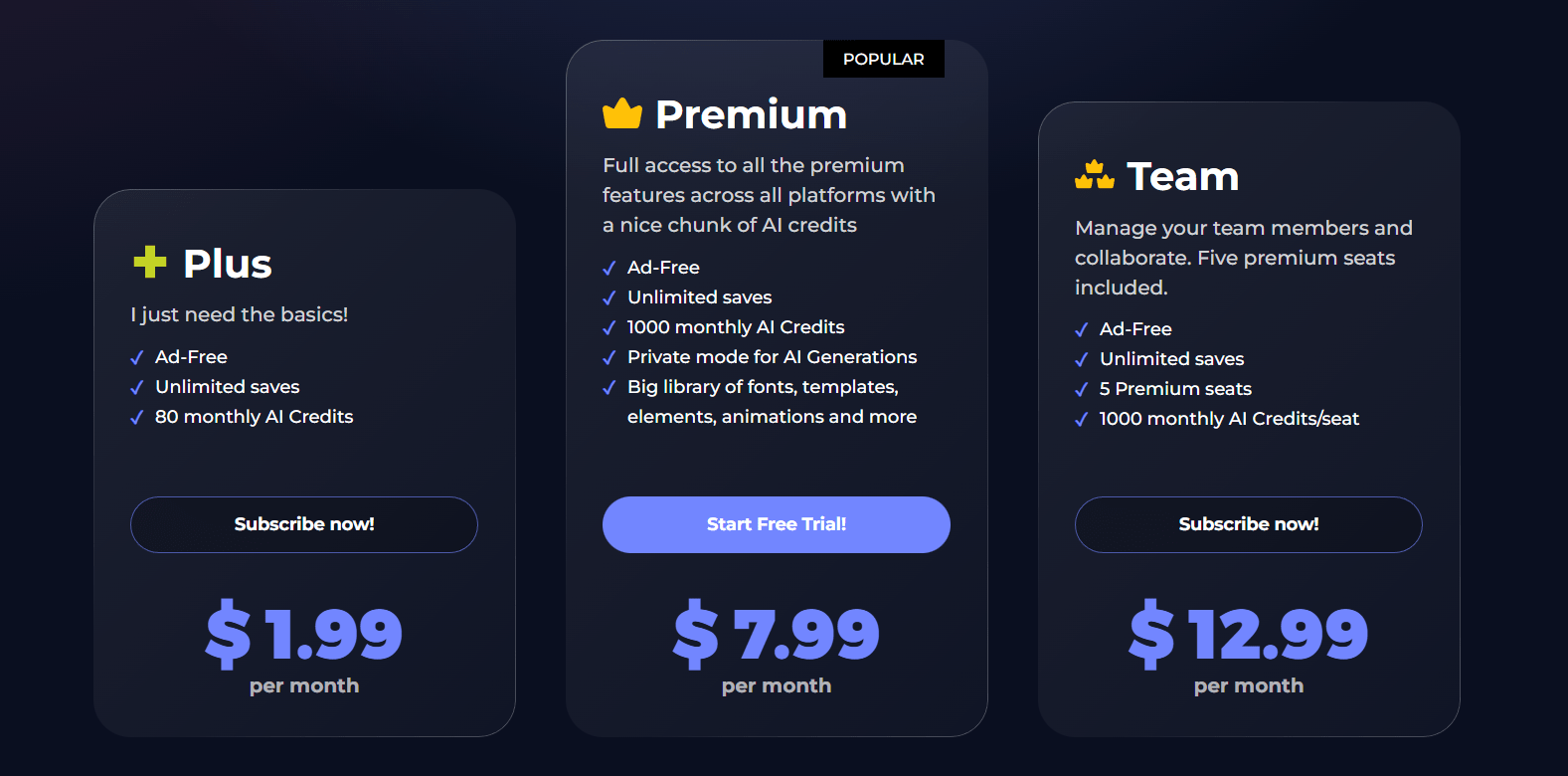The height and width of the screenshot is (776, 1568).
Task: Subscribe now to the Team plan
Action: tap(1249, 524)
